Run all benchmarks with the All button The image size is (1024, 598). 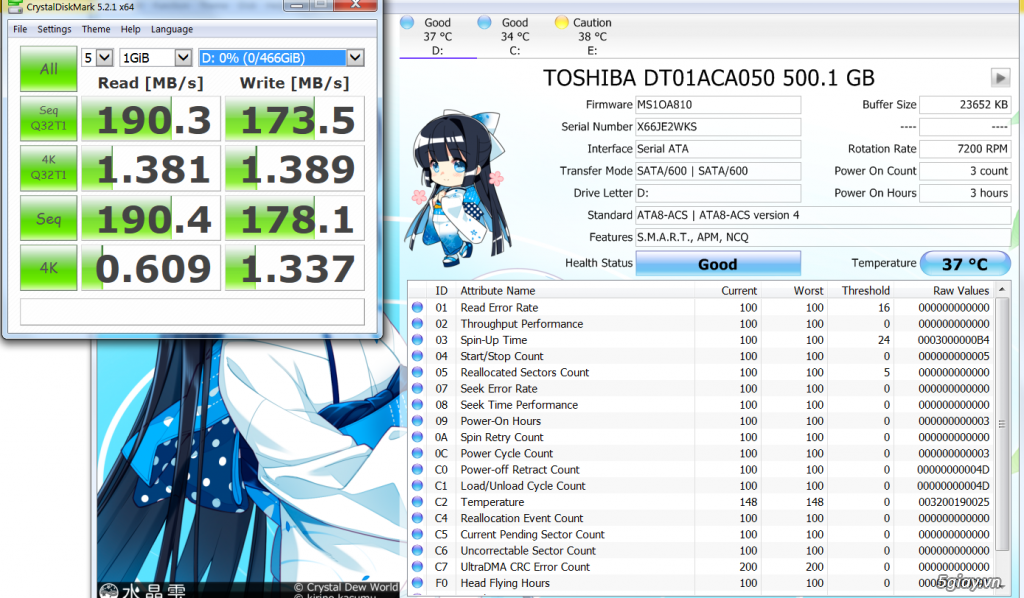[48, 69]
